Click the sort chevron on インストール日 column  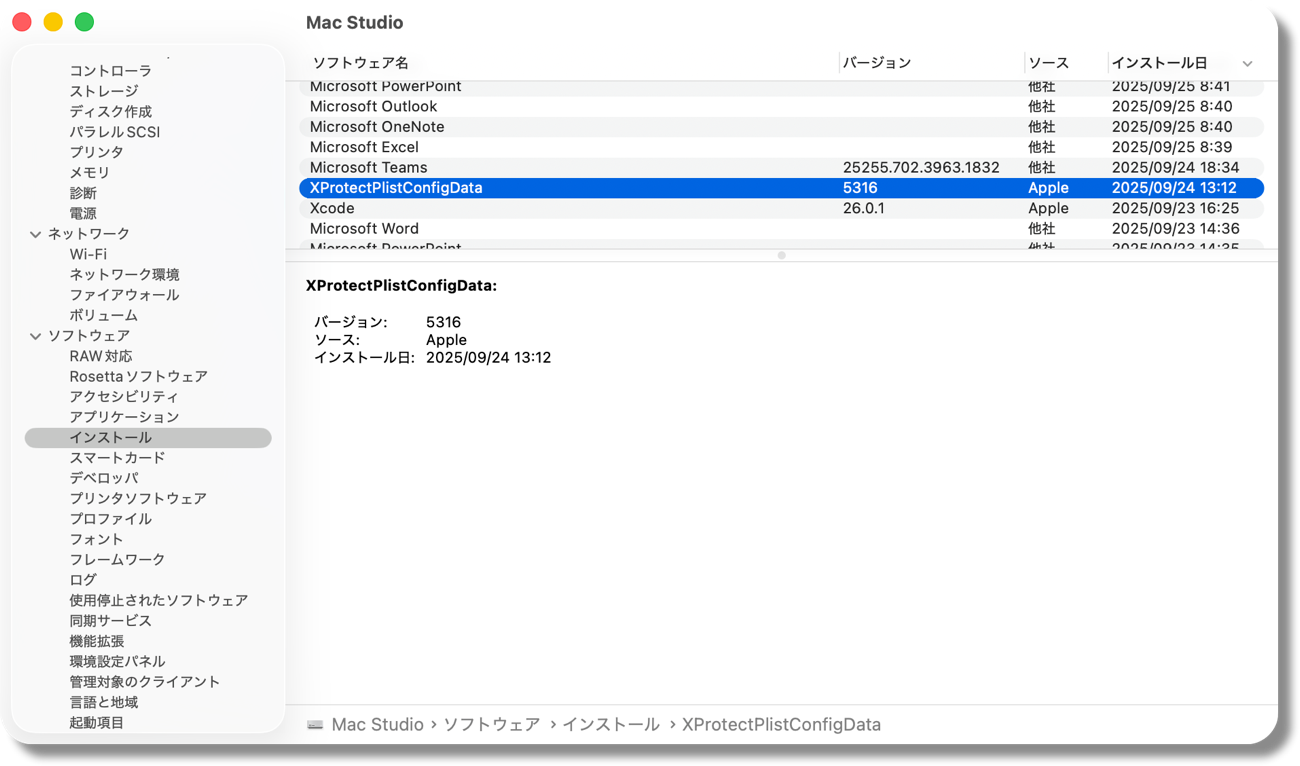1247,62
